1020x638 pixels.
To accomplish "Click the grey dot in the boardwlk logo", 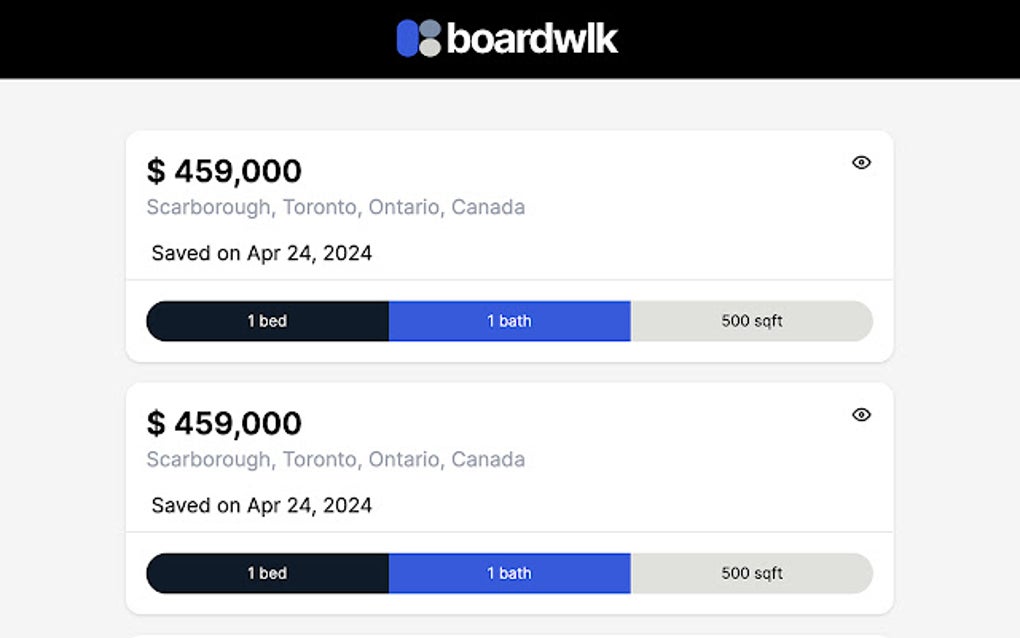I will 430,46.
